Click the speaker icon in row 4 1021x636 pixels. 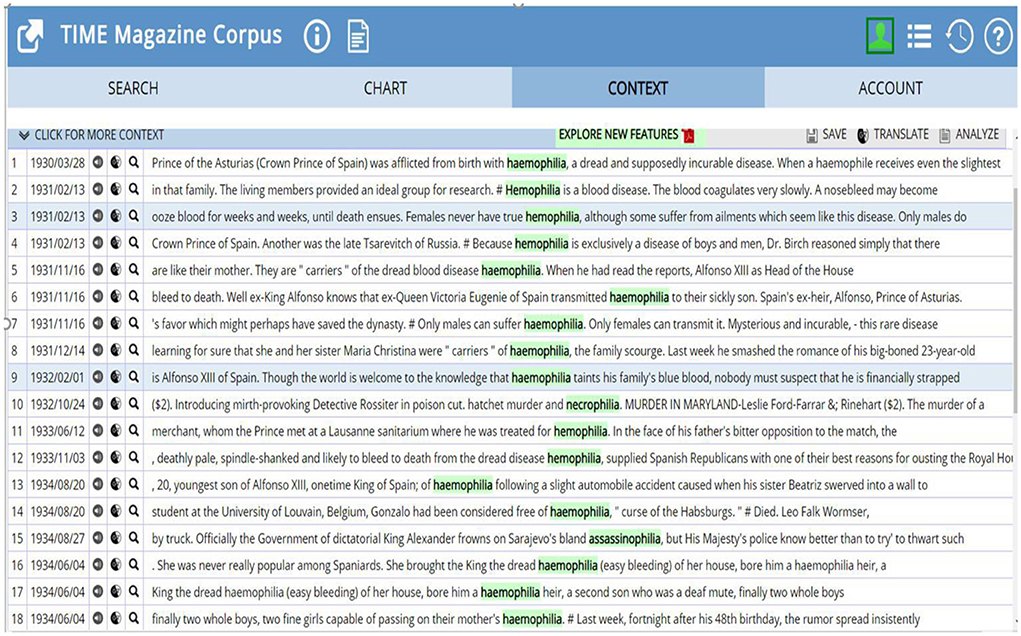tap(98, 243)
